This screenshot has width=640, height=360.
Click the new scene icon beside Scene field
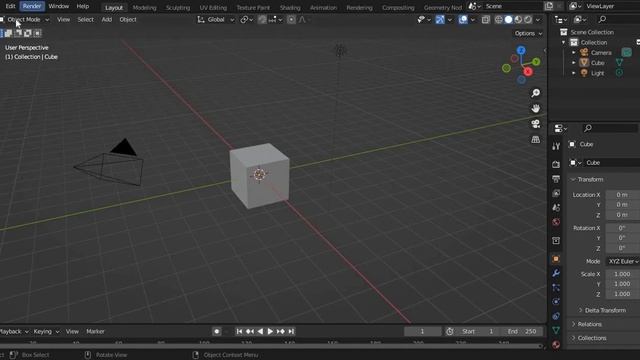pyautogui.click(x=549, y=6)
